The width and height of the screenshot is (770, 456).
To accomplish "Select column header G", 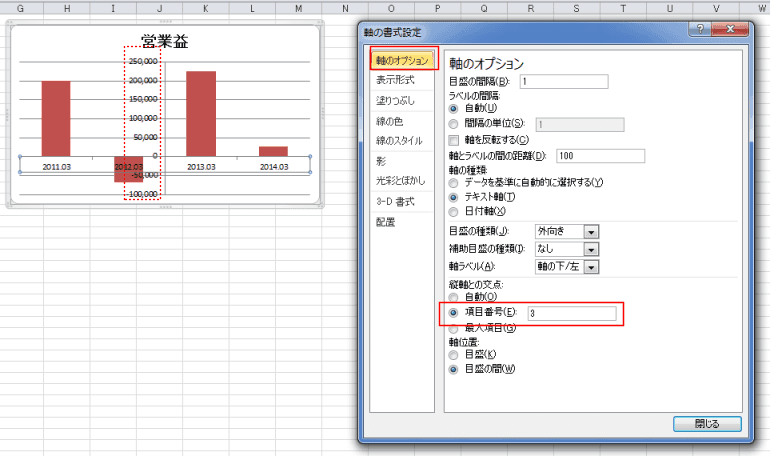I will pos(21,8).
